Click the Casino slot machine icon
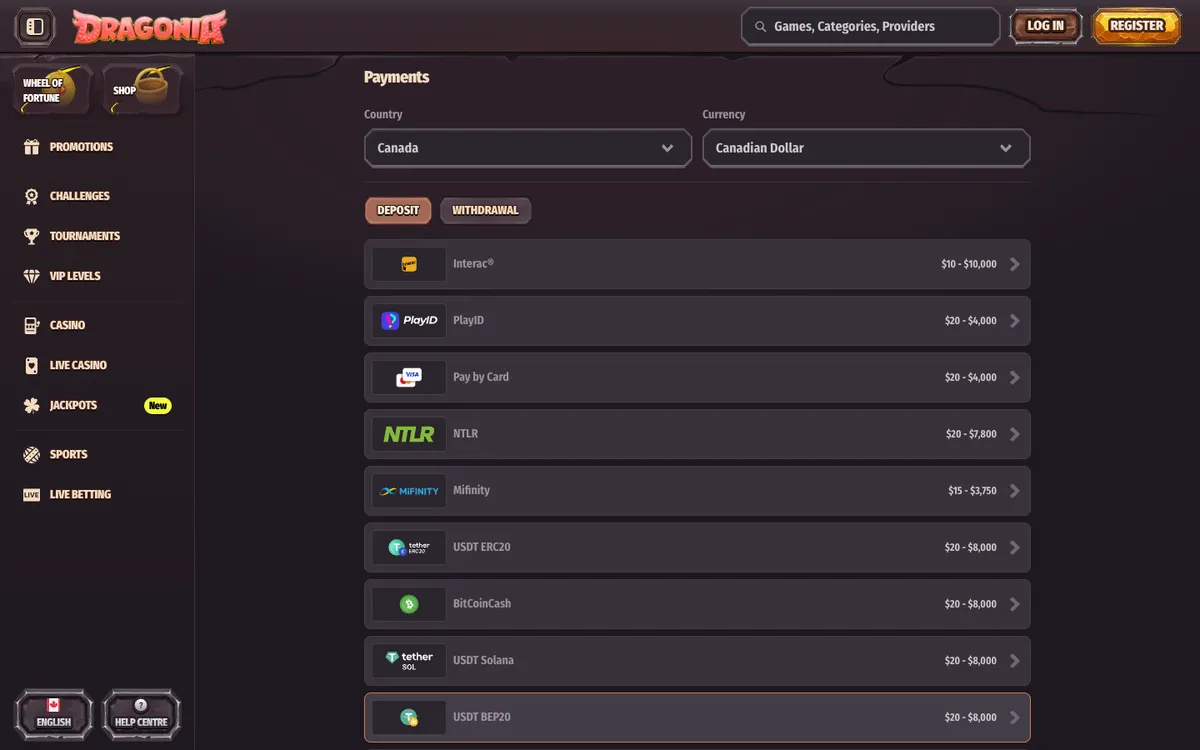This screenshot has width=1200, height=750. pyautogui.click(x=31, y=325)
